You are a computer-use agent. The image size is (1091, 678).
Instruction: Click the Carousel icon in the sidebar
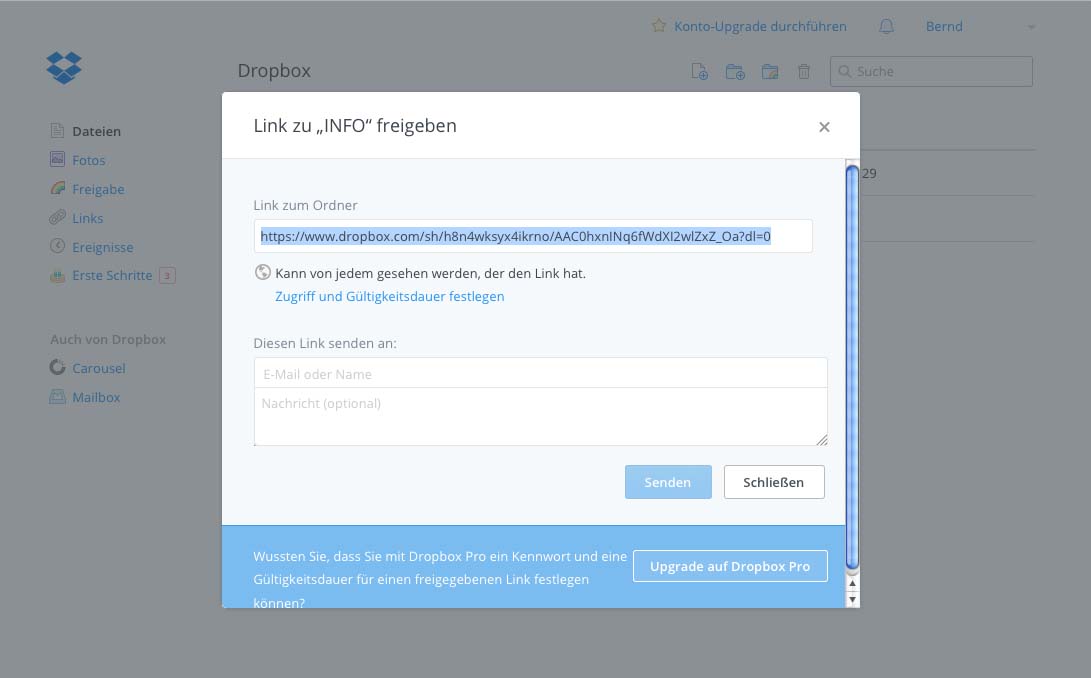click(x=58, y=368)
